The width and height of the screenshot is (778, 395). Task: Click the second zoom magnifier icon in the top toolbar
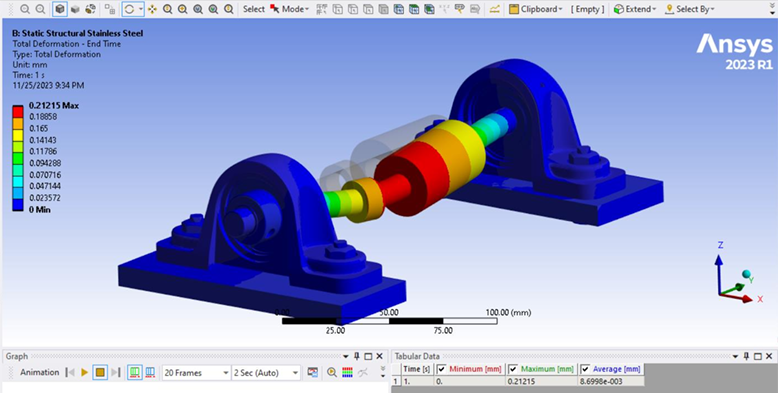(41, 9)
